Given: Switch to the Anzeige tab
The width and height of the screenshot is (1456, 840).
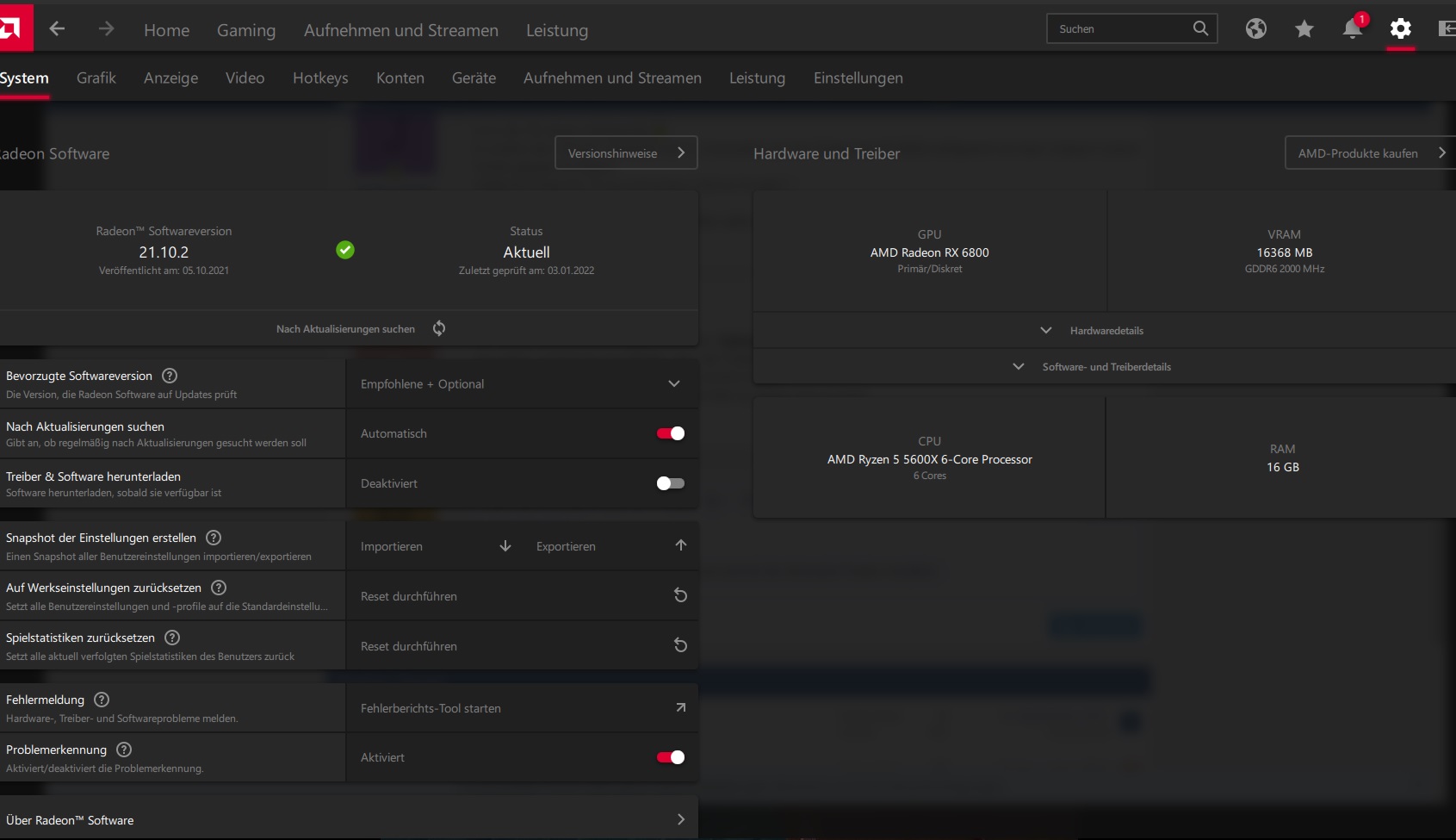Looking at the screenshot, I should (170, 78).
